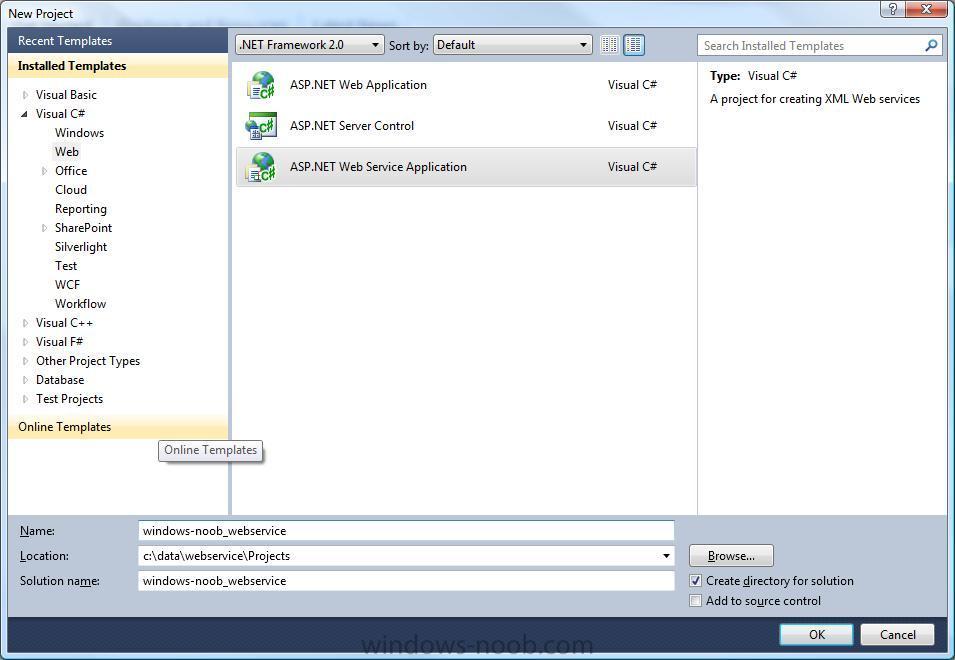Switch to medium icons list view
Screen dimensions: 955x660
634,45
